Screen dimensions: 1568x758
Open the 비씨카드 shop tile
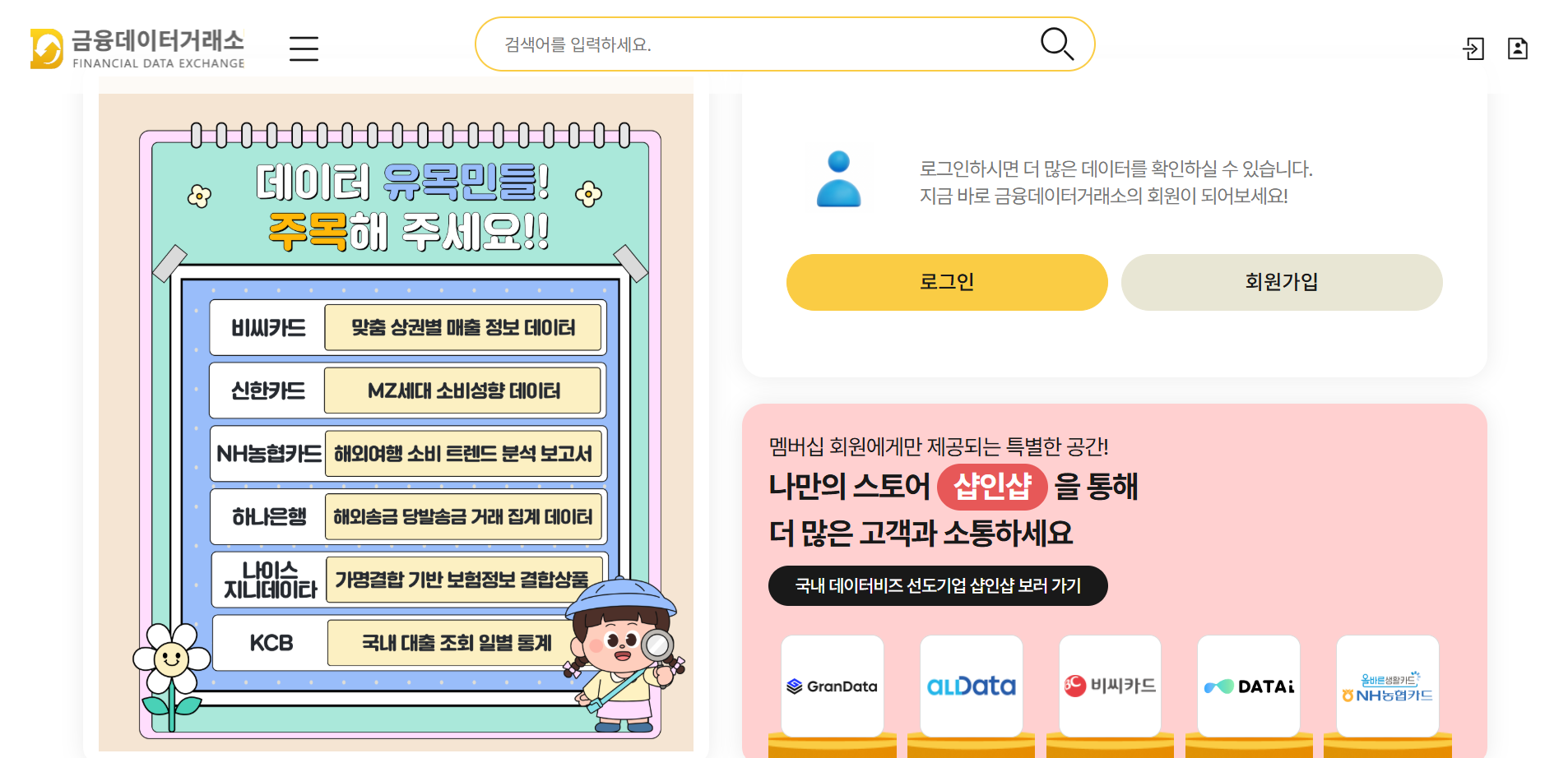[x=1111, y=686]
